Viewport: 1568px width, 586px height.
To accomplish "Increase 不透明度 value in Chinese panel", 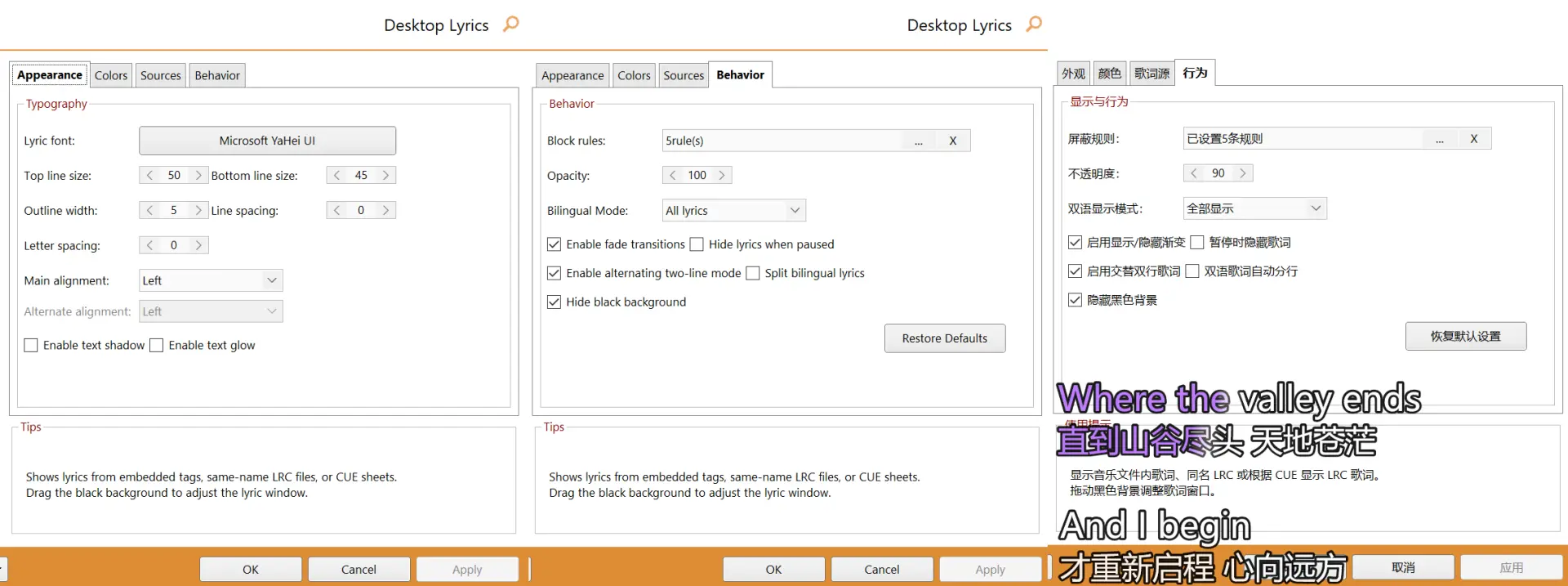I will (x=1242, y=173).
